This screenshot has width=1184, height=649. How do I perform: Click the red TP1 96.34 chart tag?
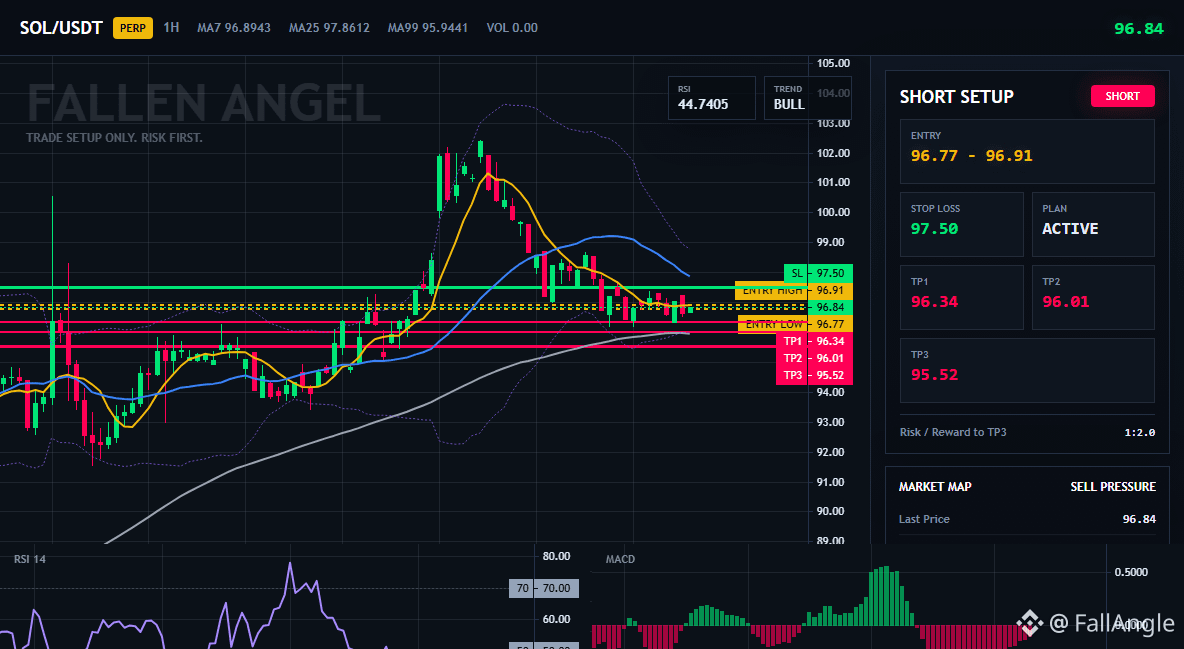814,341
